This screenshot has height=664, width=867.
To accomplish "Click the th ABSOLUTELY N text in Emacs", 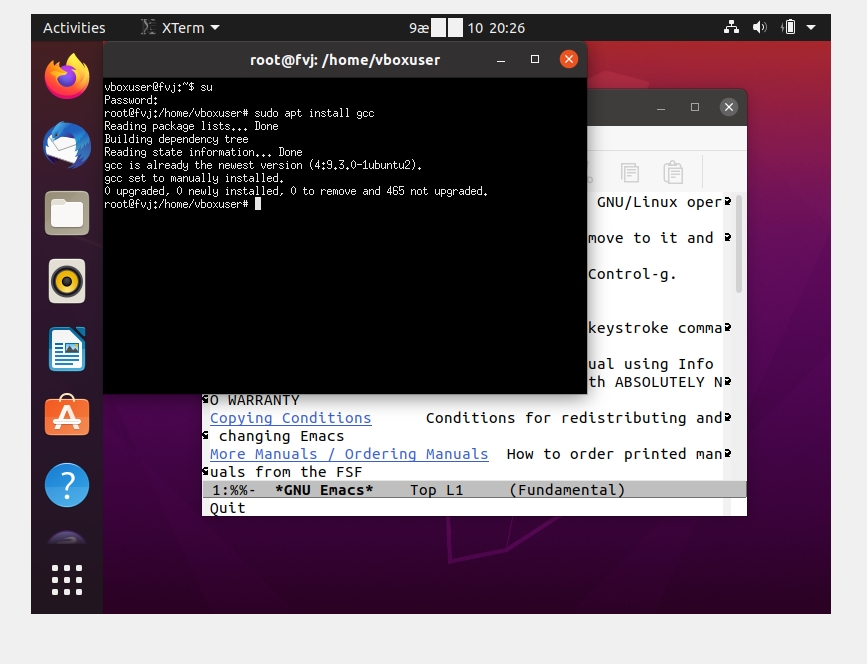I will [655, 382].
